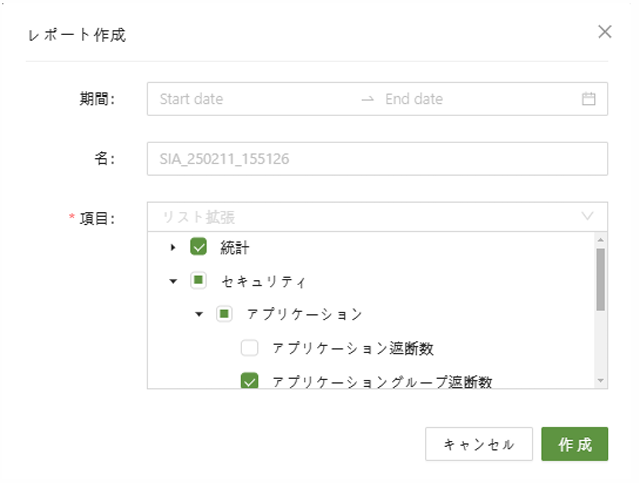Click the Start date field
The height and width of the screenshot is (483, 639).
click(x=250, y=99)
